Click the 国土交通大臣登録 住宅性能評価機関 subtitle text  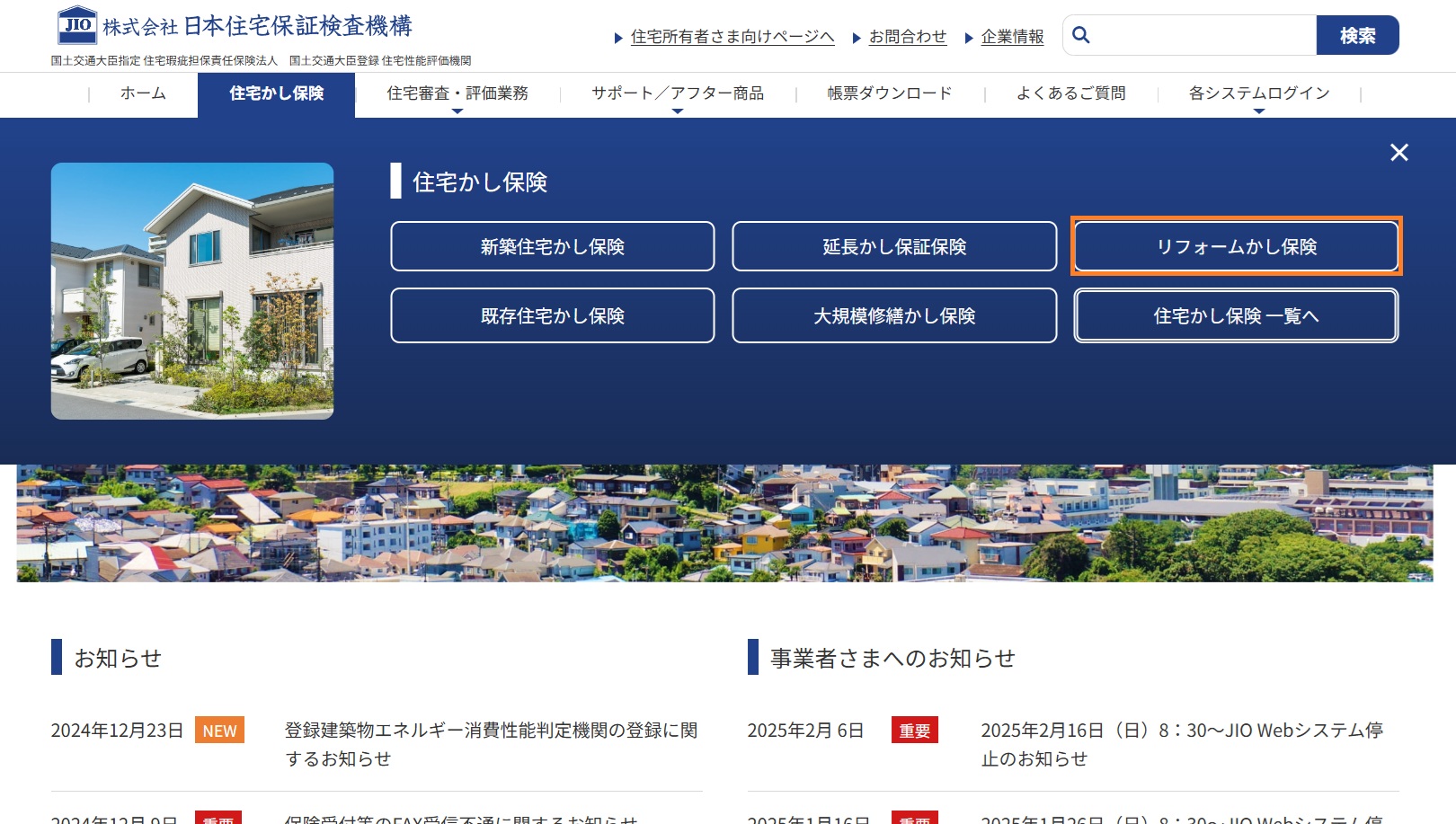click(x=380, y=61)
